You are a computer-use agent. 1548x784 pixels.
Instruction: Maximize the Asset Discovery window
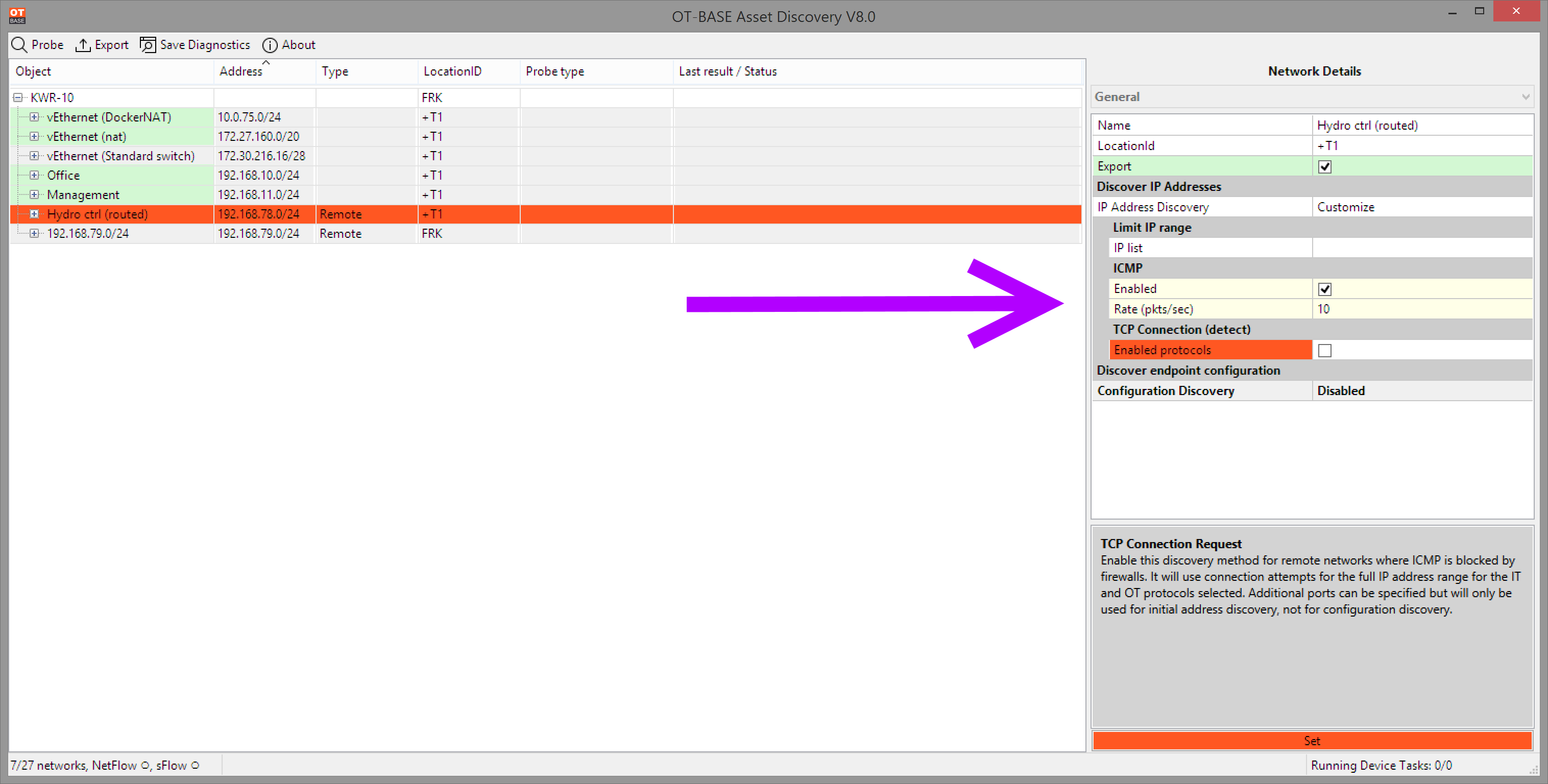(x=1480, y=11)
